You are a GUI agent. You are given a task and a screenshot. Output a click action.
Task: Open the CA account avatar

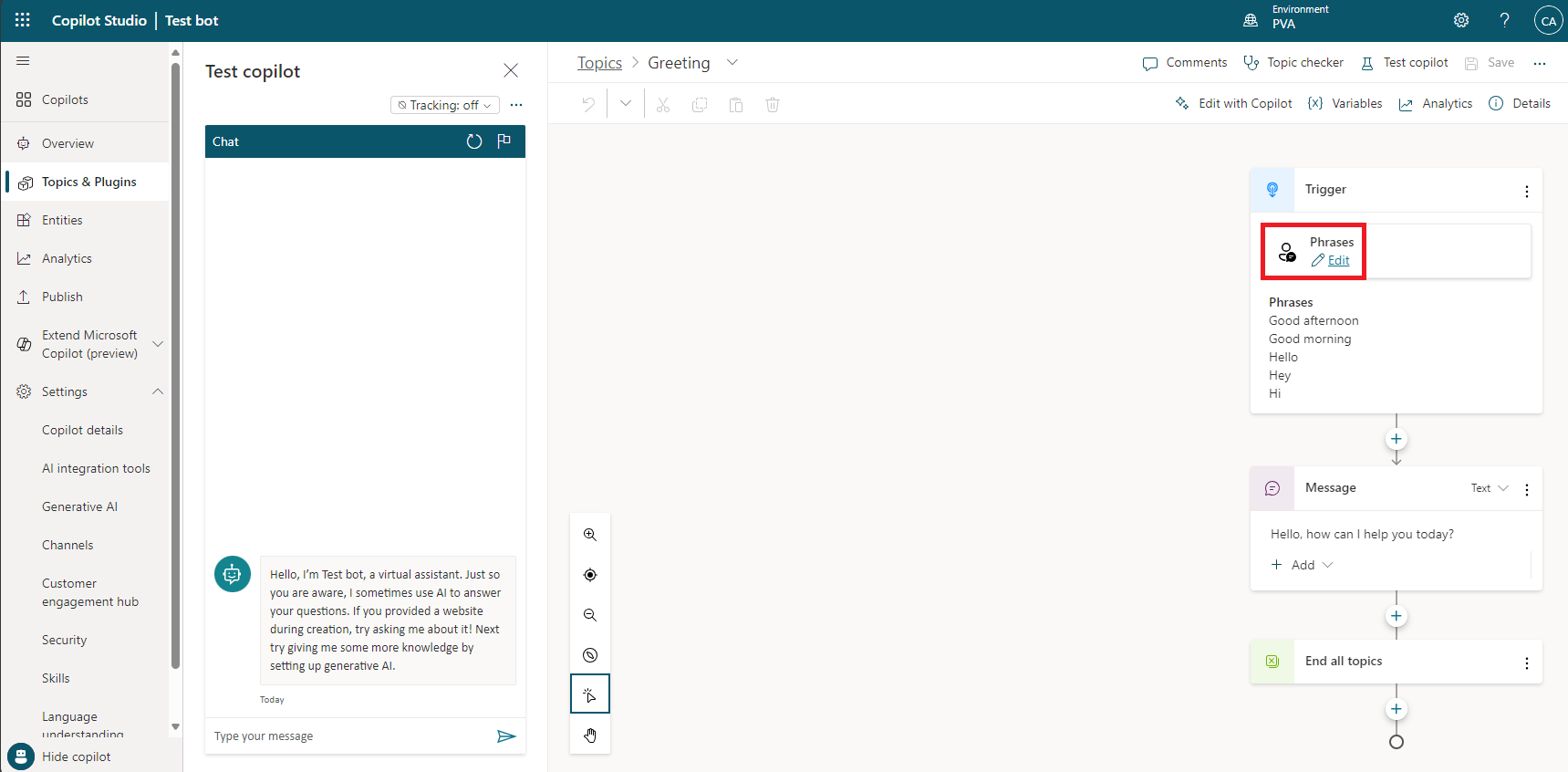coord(1548,20)
